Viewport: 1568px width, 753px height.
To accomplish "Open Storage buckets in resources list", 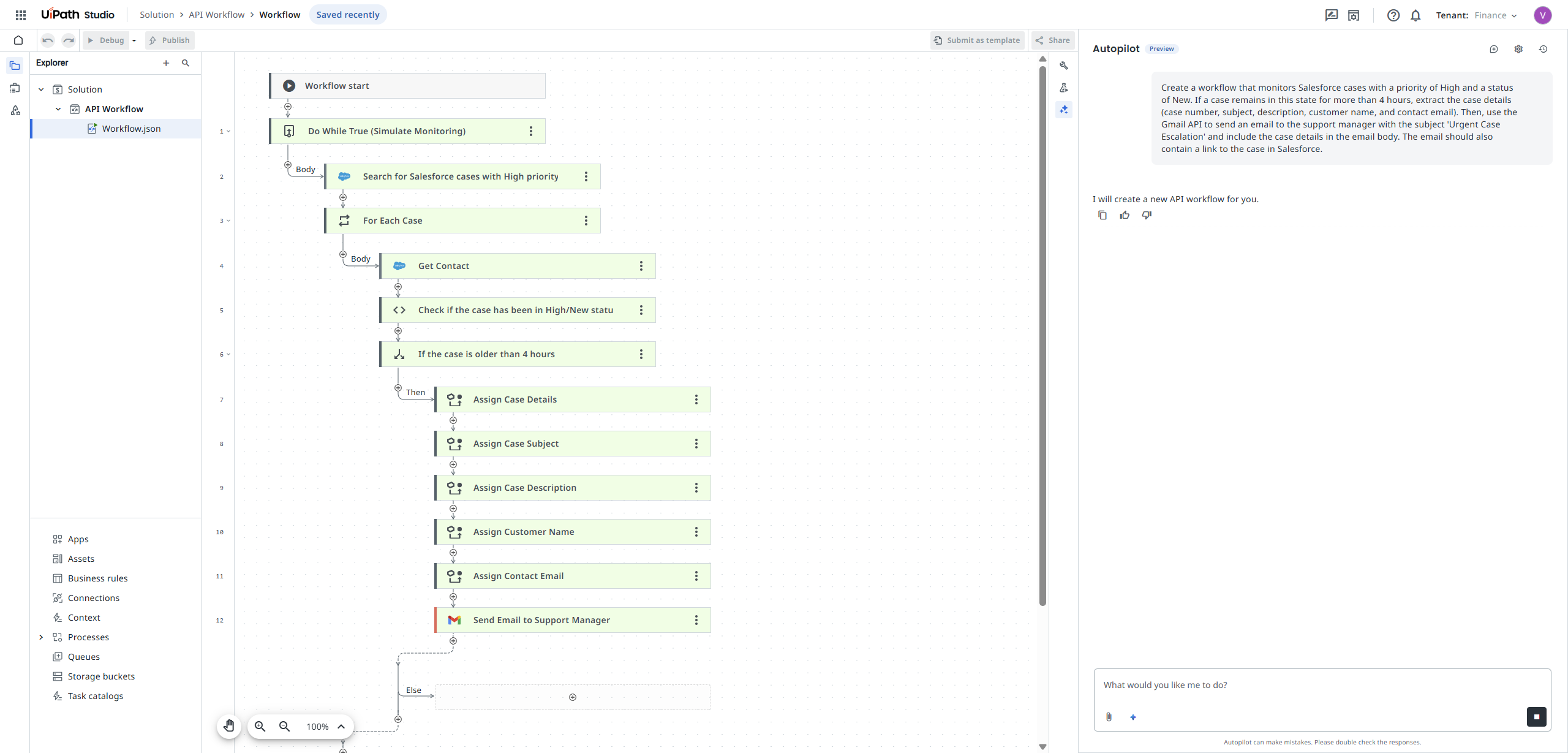I will click(101, 676).
